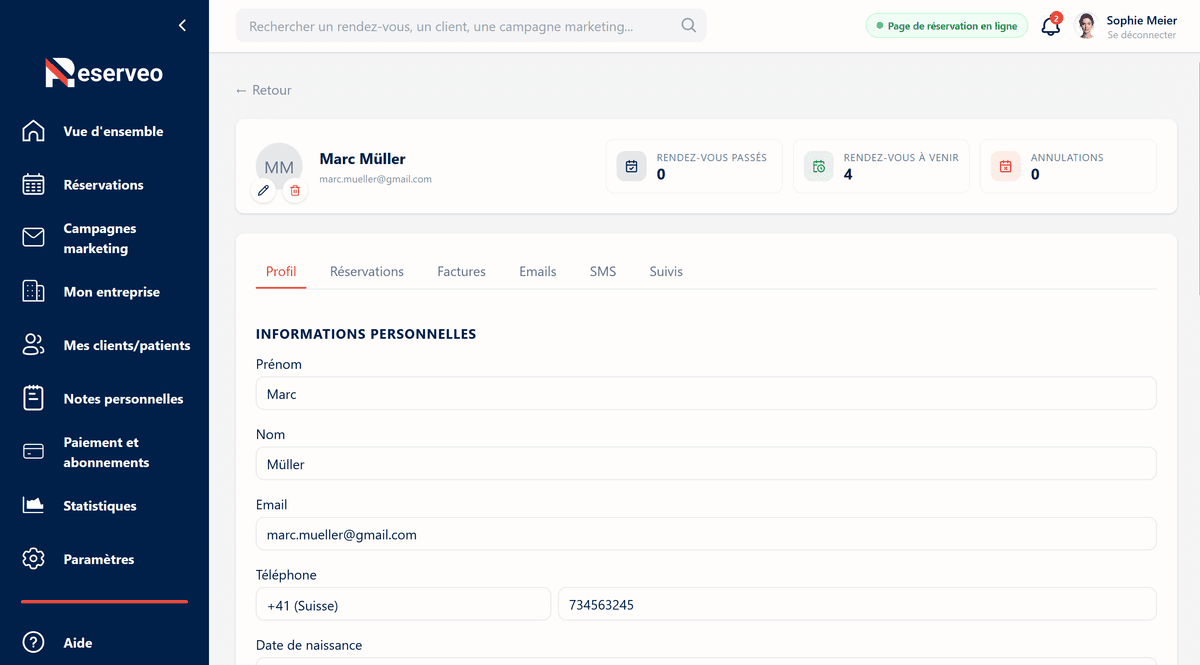Open Statistiques in the sidebar
Image resolution: width=1200 pixels, height=665 pixels.
tap(100, 506)
